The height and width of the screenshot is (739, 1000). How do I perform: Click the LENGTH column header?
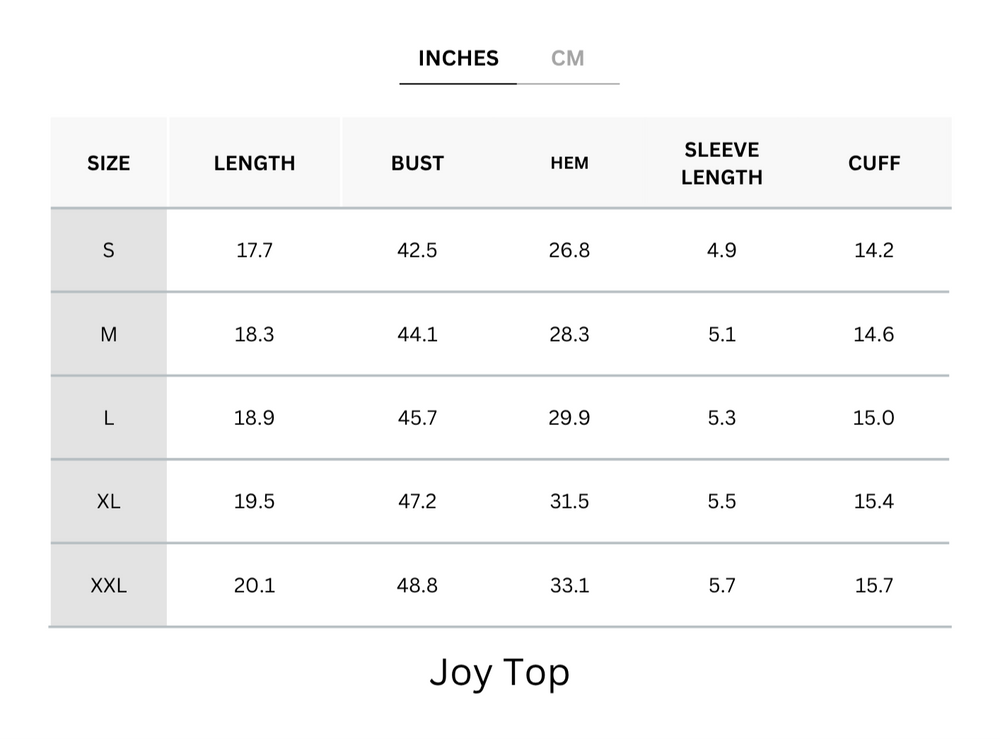click(254, 163)
